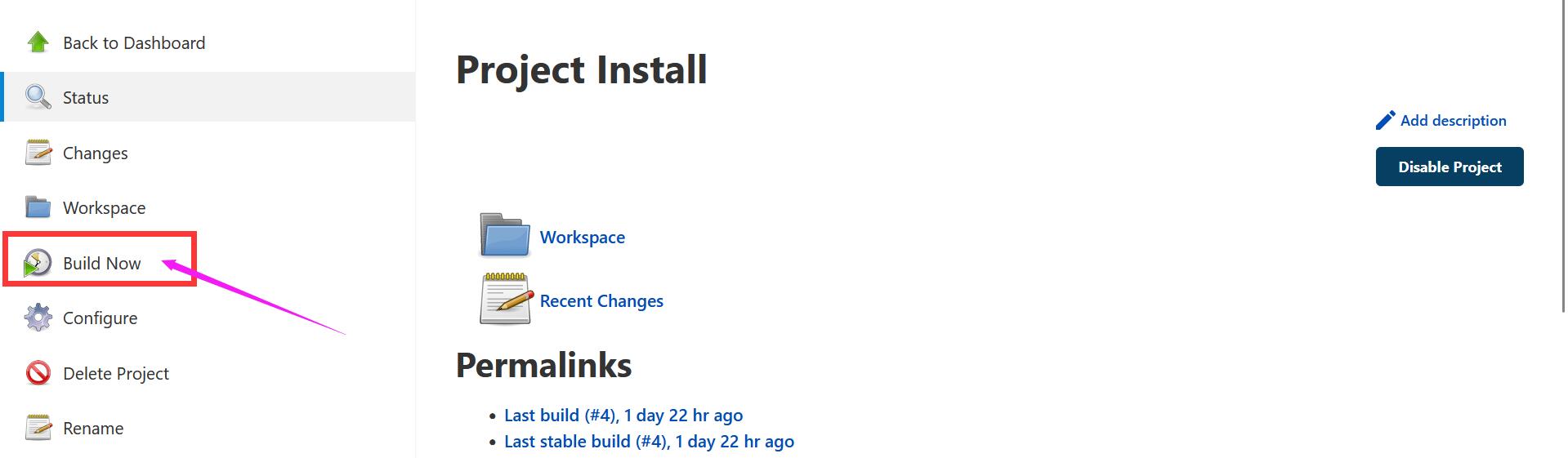Click the vertical page scrollbar
This screenshot has height=458, width=1568.
coord(1564,155)
